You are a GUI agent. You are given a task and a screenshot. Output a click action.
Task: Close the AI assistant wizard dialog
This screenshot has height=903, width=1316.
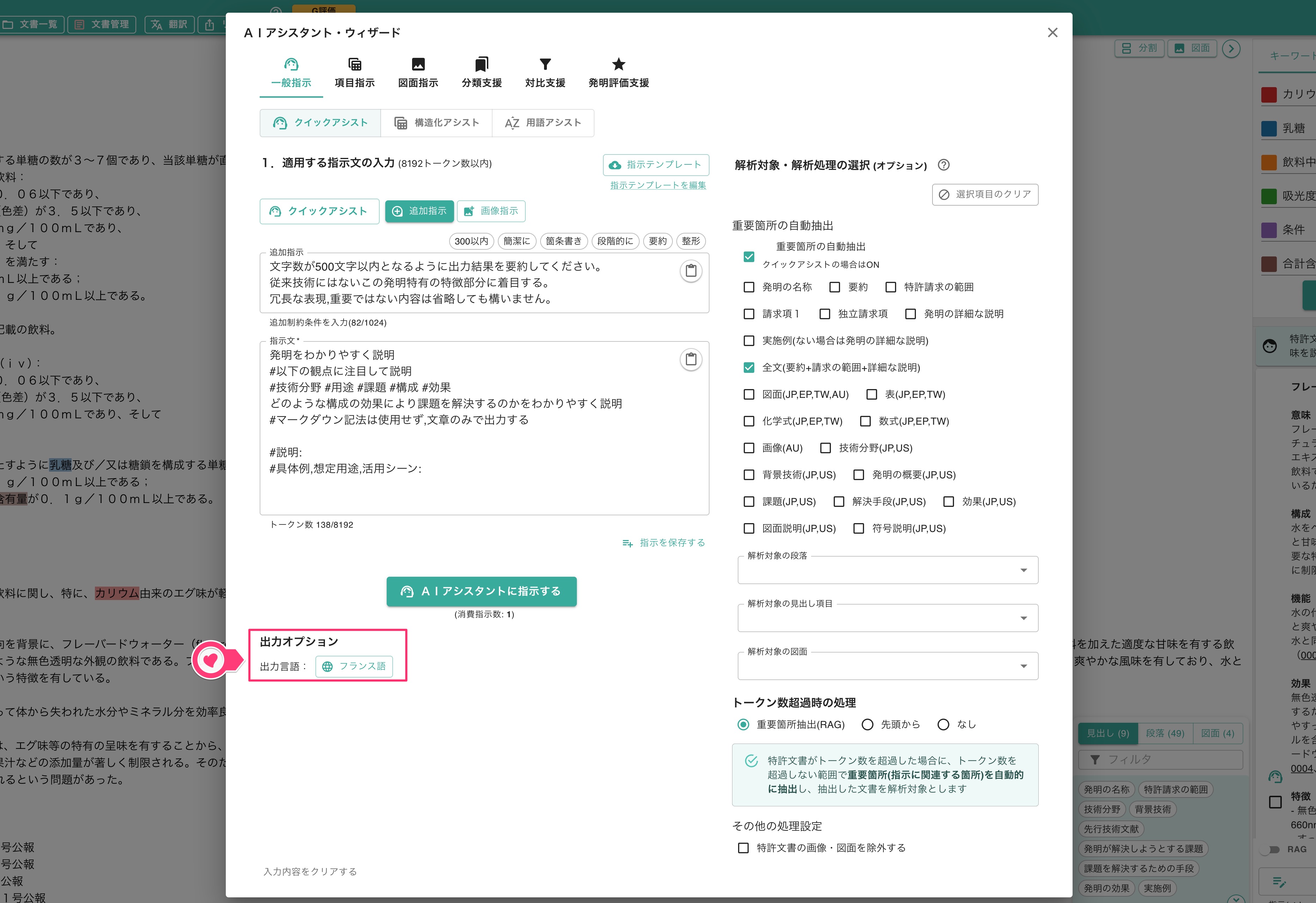pyautogui.click(x=1052, y=33)
